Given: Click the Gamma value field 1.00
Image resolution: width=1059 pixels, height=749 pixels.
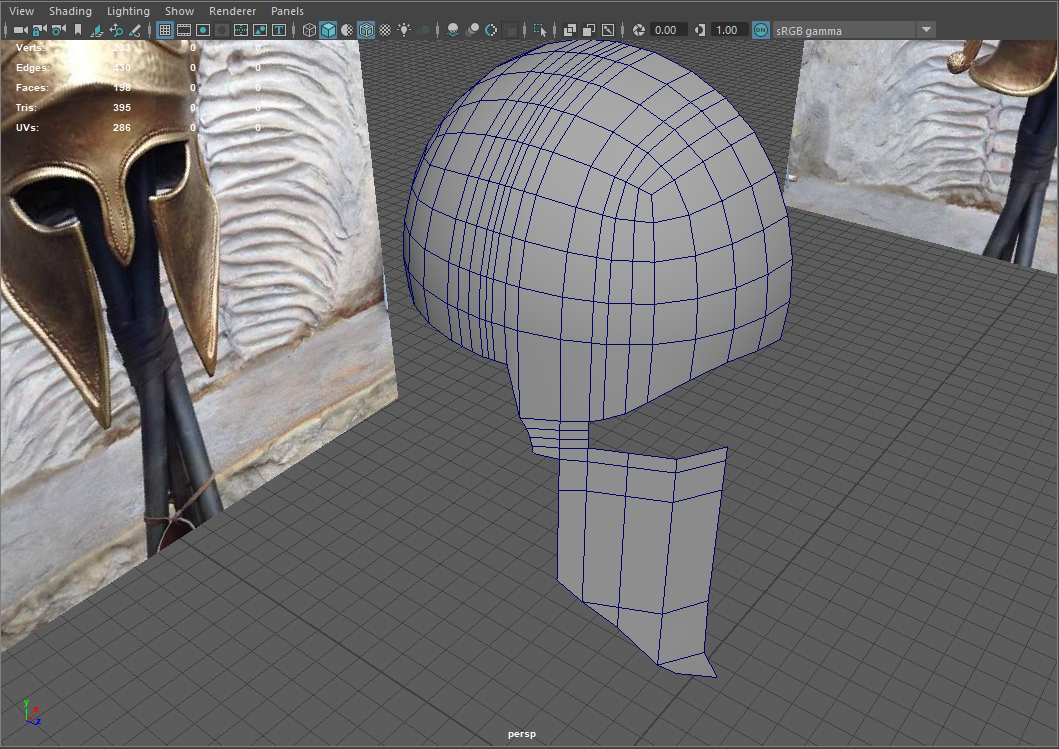Looking at the screenshot, I should click(729, 30).
